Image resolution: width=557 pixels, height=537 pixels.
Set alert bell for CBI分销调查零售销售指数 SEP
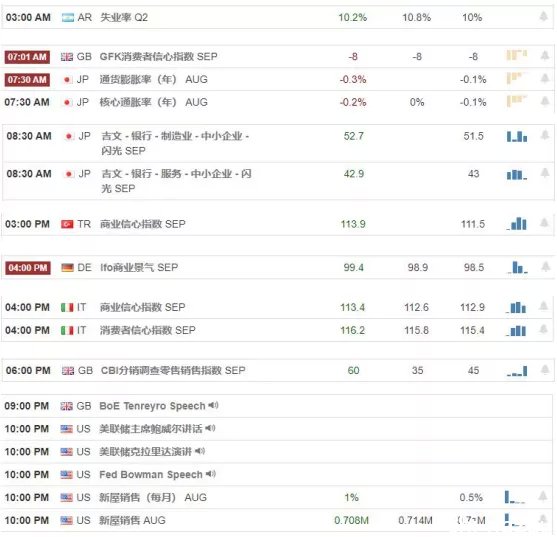coord(545,370)
